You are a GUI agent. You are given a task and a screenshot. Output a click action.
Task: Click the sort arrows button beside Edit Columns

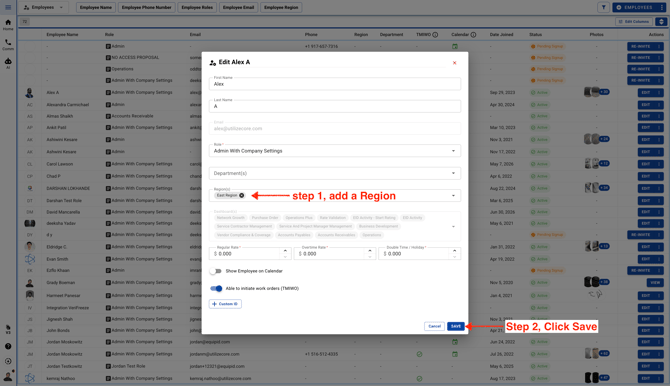(661, 21)
